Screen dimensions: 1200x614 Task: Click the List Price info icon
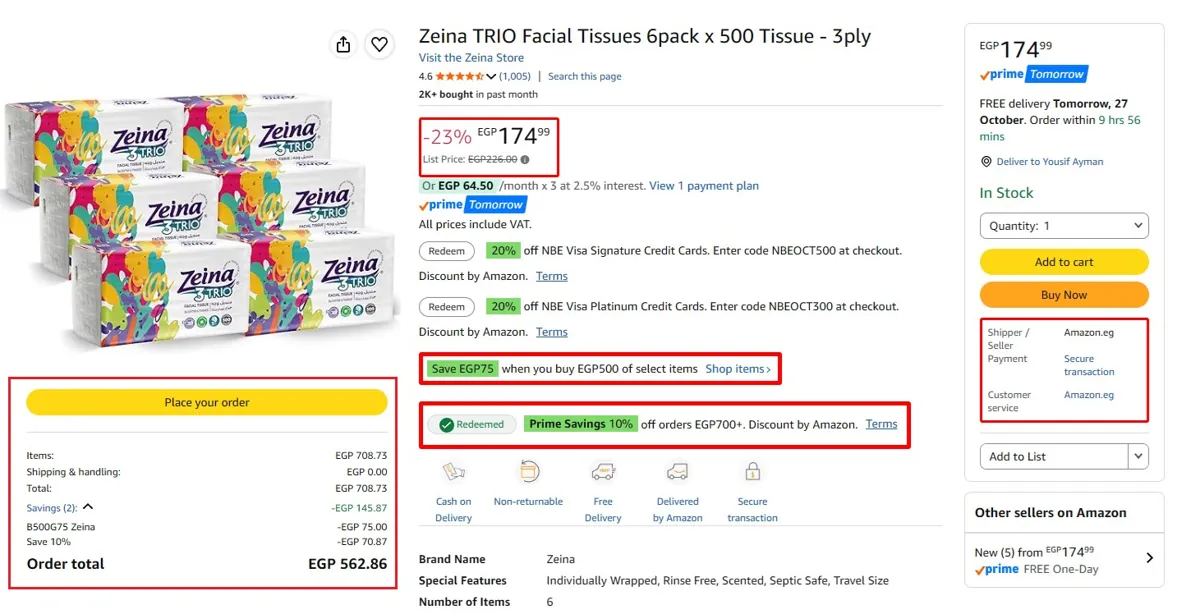click(x=525, y=159)
